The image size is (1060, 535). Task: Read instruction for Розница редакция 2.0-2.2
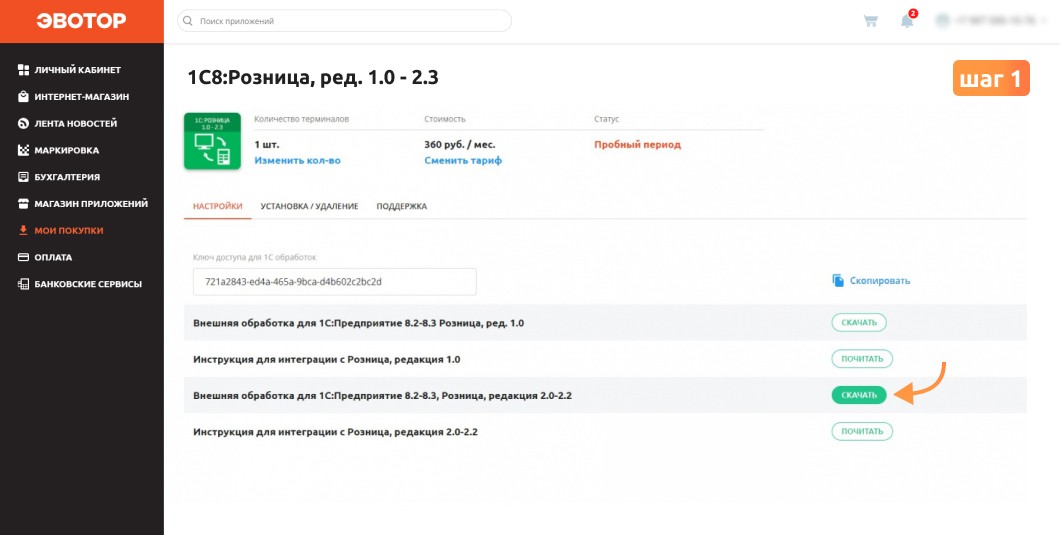pos(862,432)
